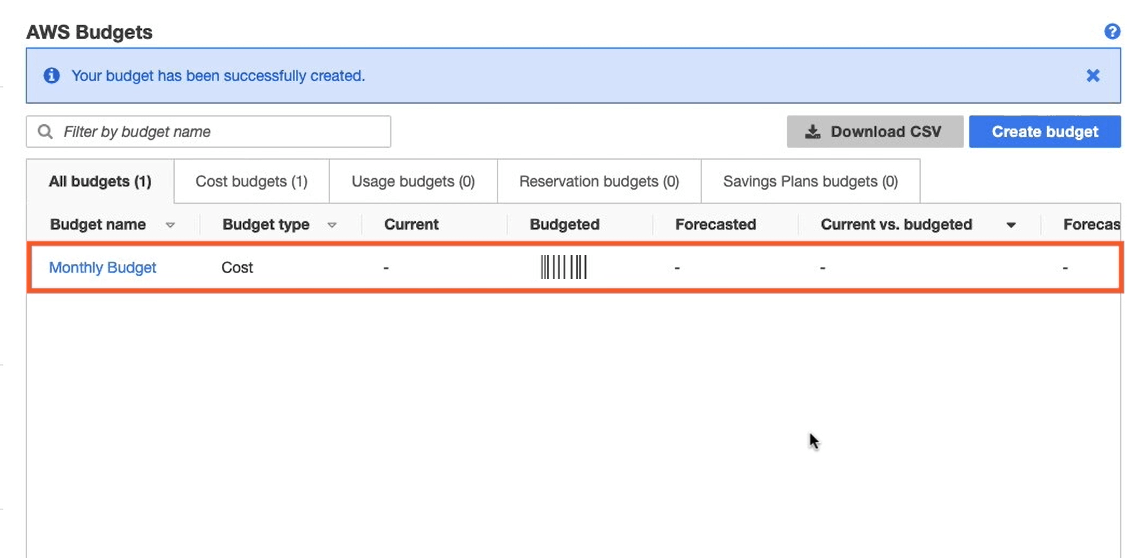Click the budgeted amount for Monthly Budget
The height and width of the screenshot is (558, 1137).
(x=563, y=267)
